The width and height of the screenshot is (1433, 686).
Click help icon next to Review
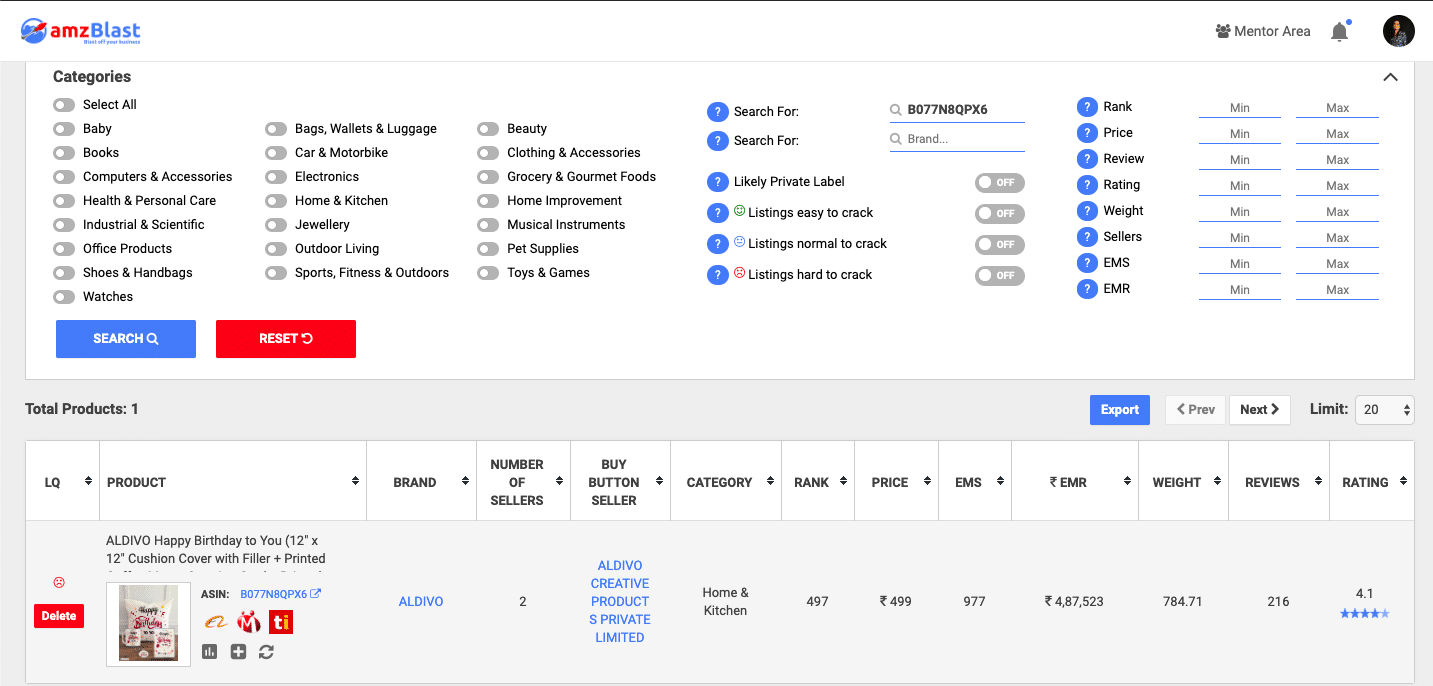pyautogui.click(x=1087, y=159)
